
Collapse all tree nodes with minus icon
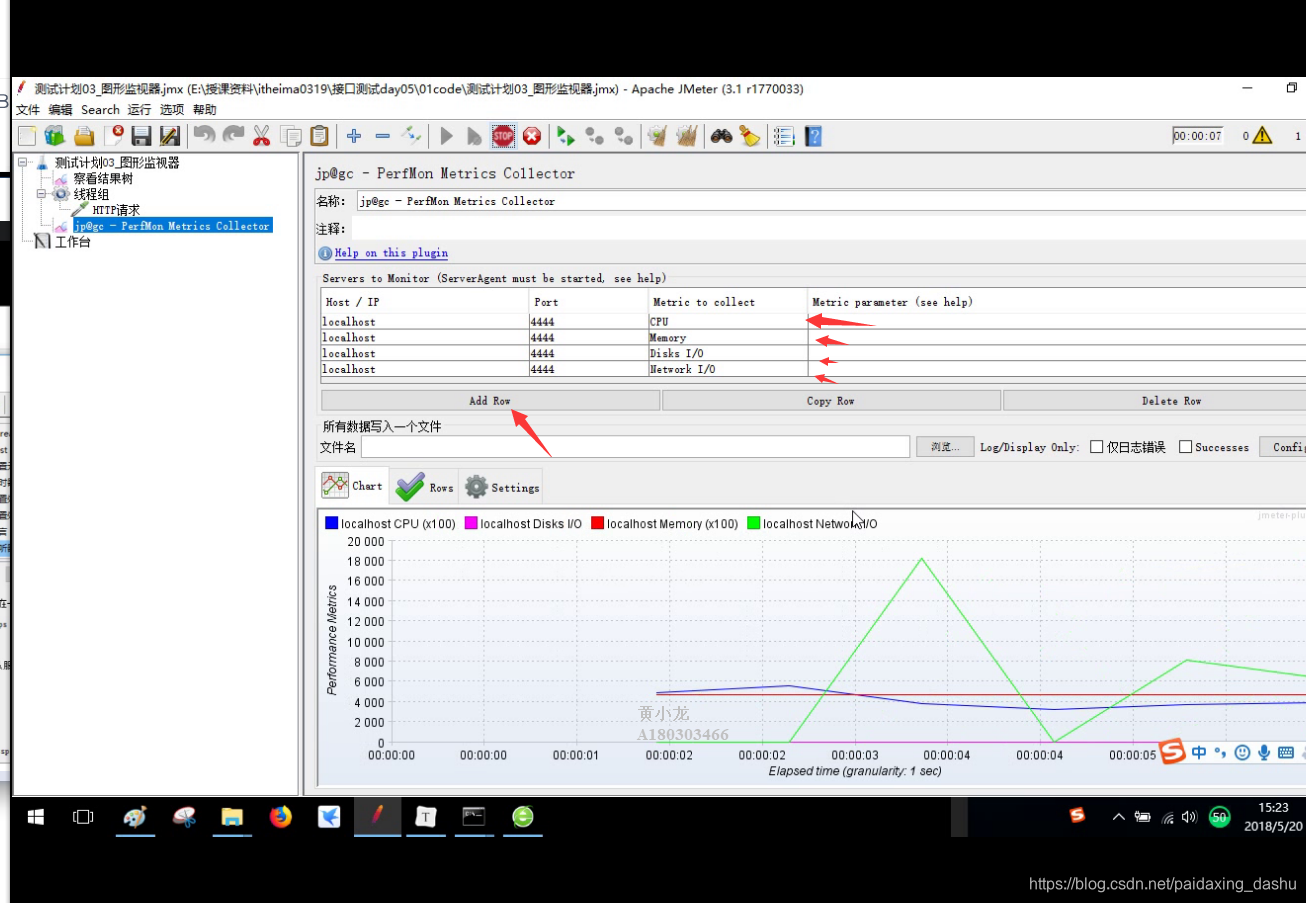(382, 136)
